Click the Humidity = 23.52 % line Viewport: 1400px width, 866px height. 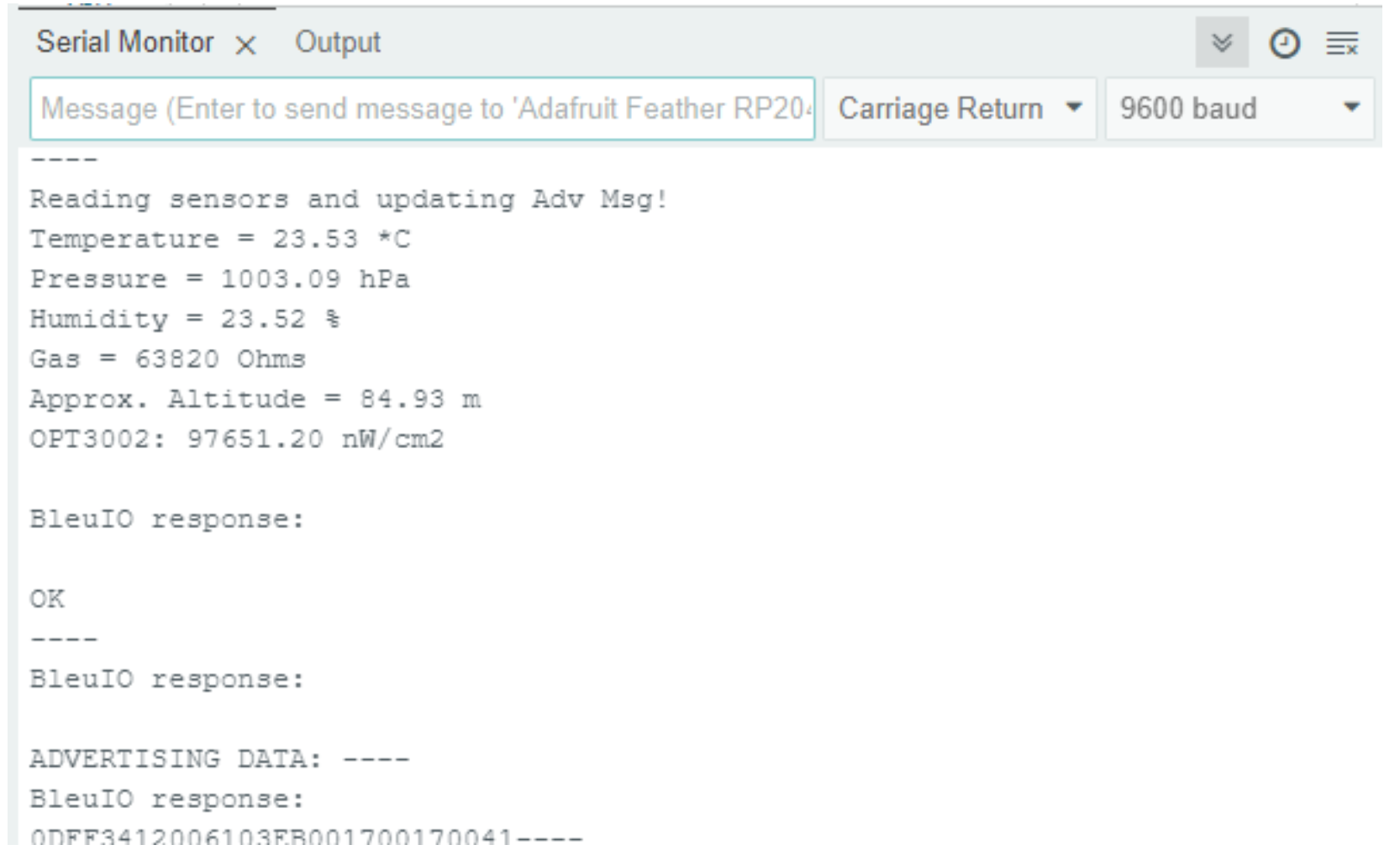point(185,319)
